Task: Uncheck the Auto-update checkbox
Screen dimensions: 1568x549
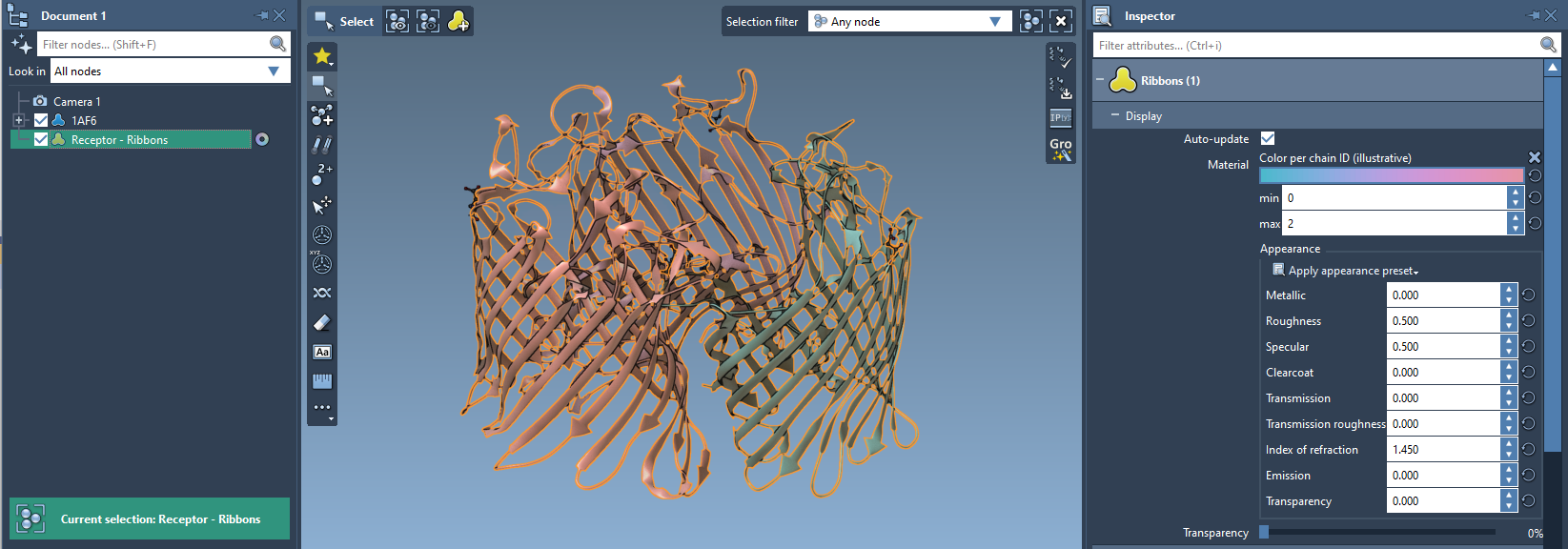Action: (1268, 139)
